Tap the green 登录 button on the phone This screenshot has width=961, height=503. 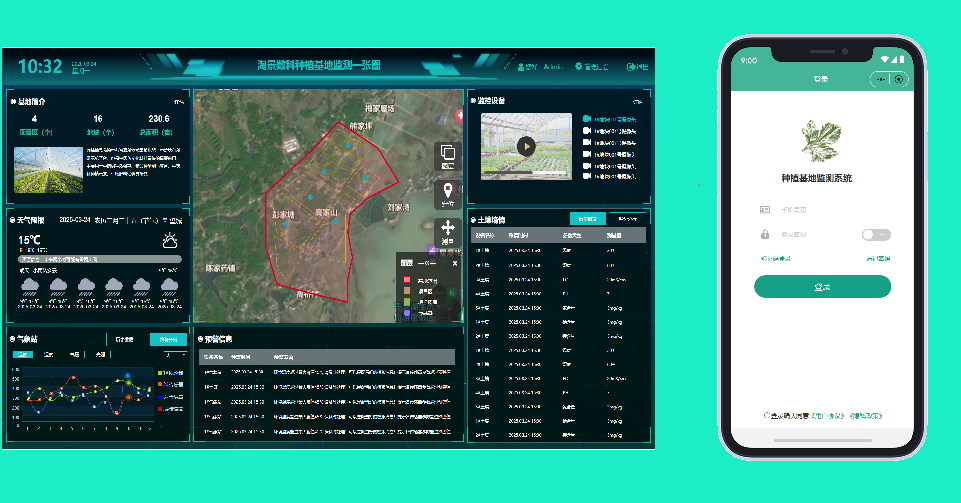click(822, 287)
